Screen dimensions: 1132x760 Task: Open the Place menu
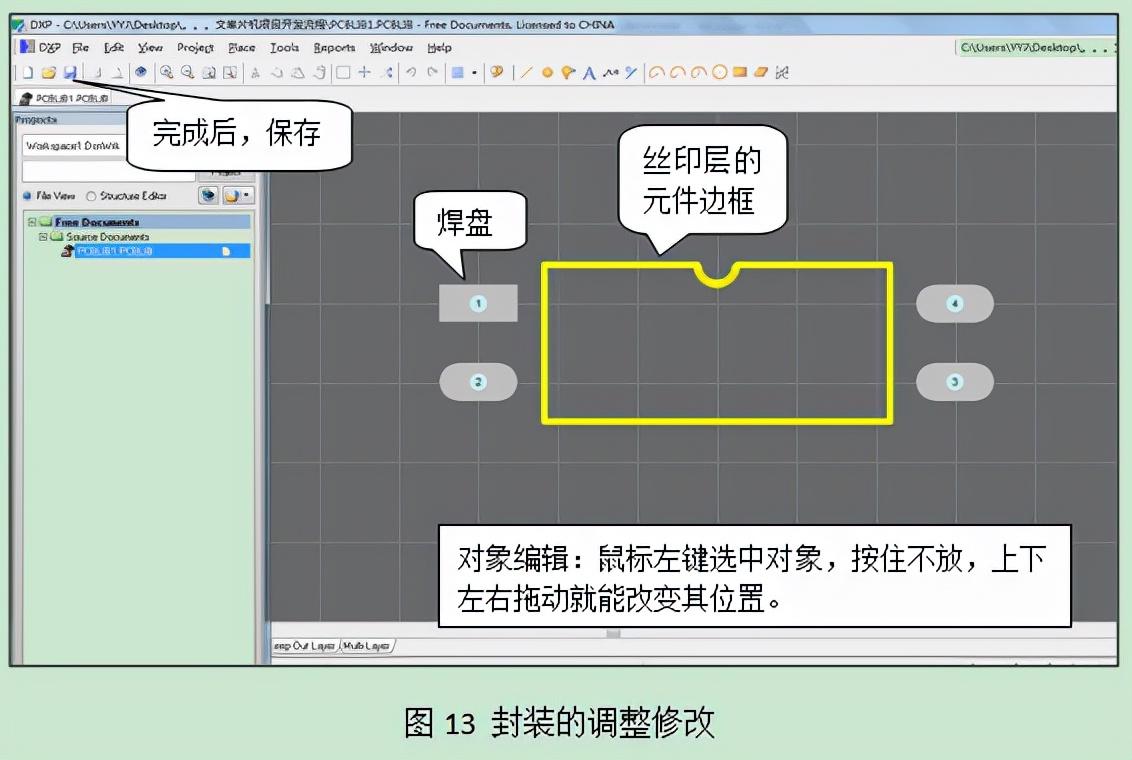[x=241, y=48]
